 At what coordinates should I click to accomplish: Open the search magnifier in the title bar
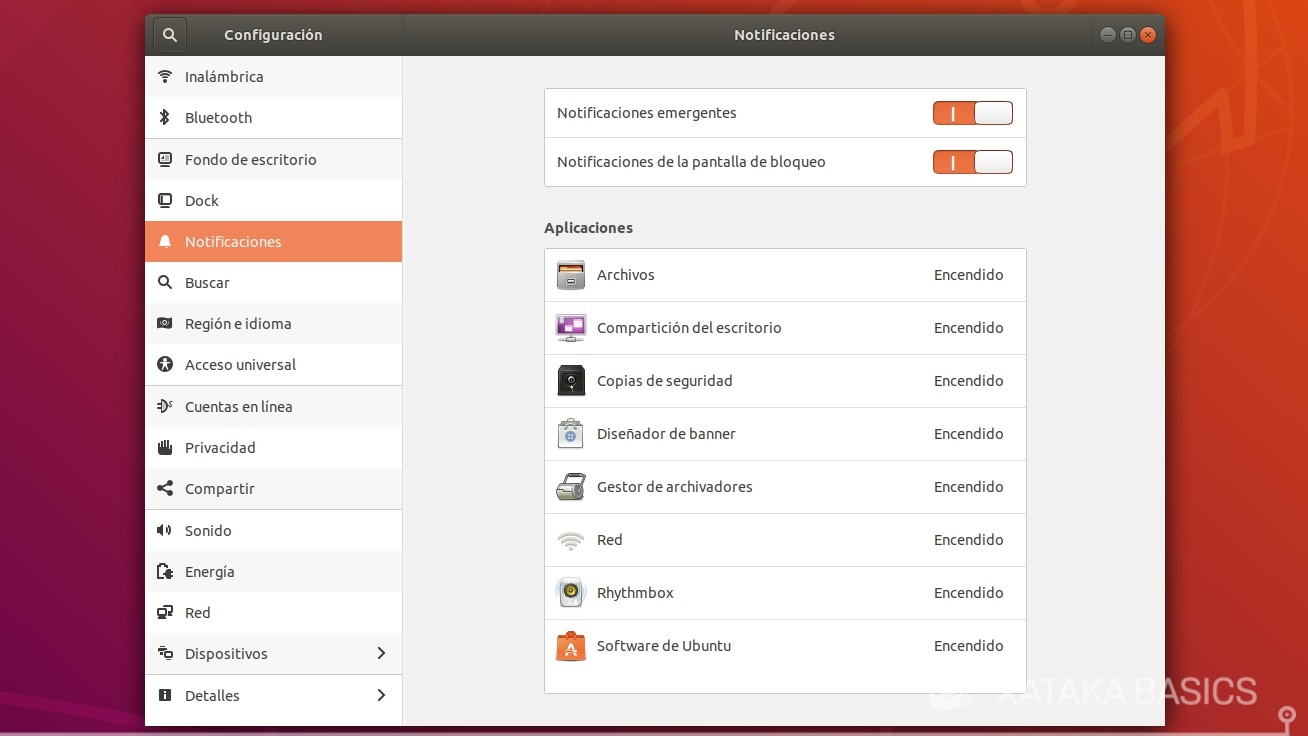click(169, 33)
